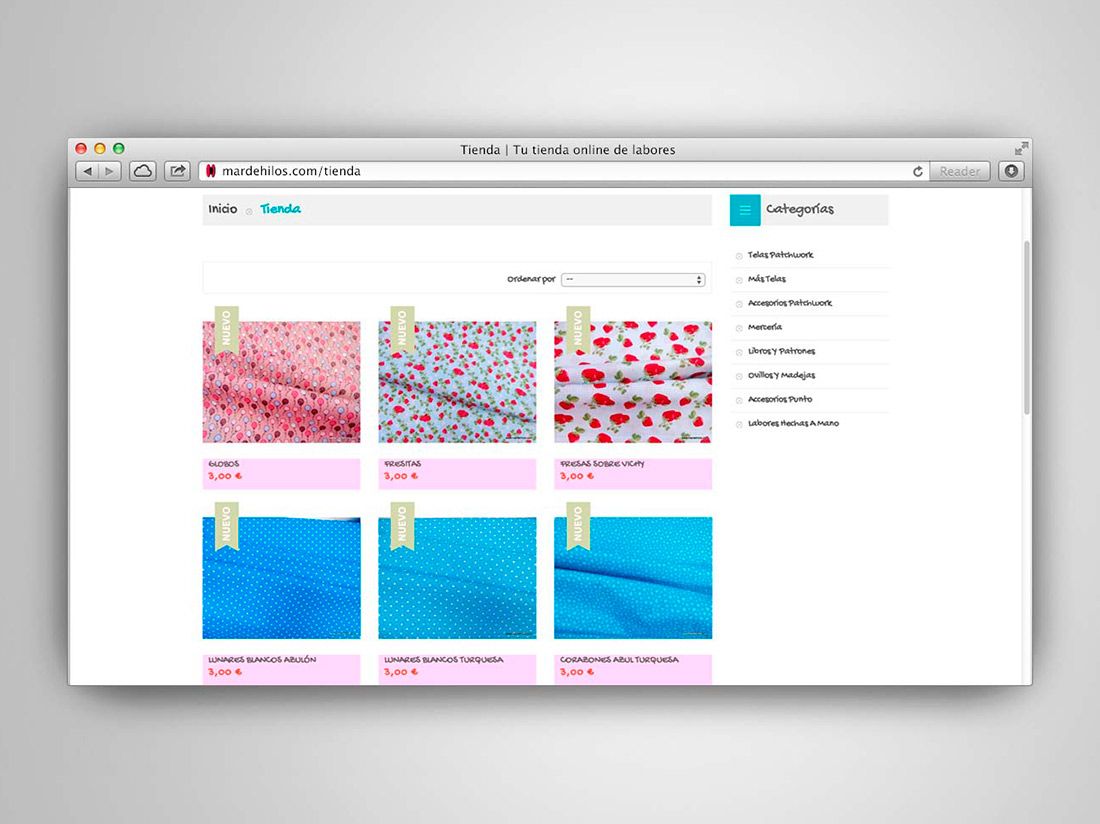Viewport: 1100px width, 824px height.
Task: Click the teal Categorías menu icon
Action: click(745, 210)
